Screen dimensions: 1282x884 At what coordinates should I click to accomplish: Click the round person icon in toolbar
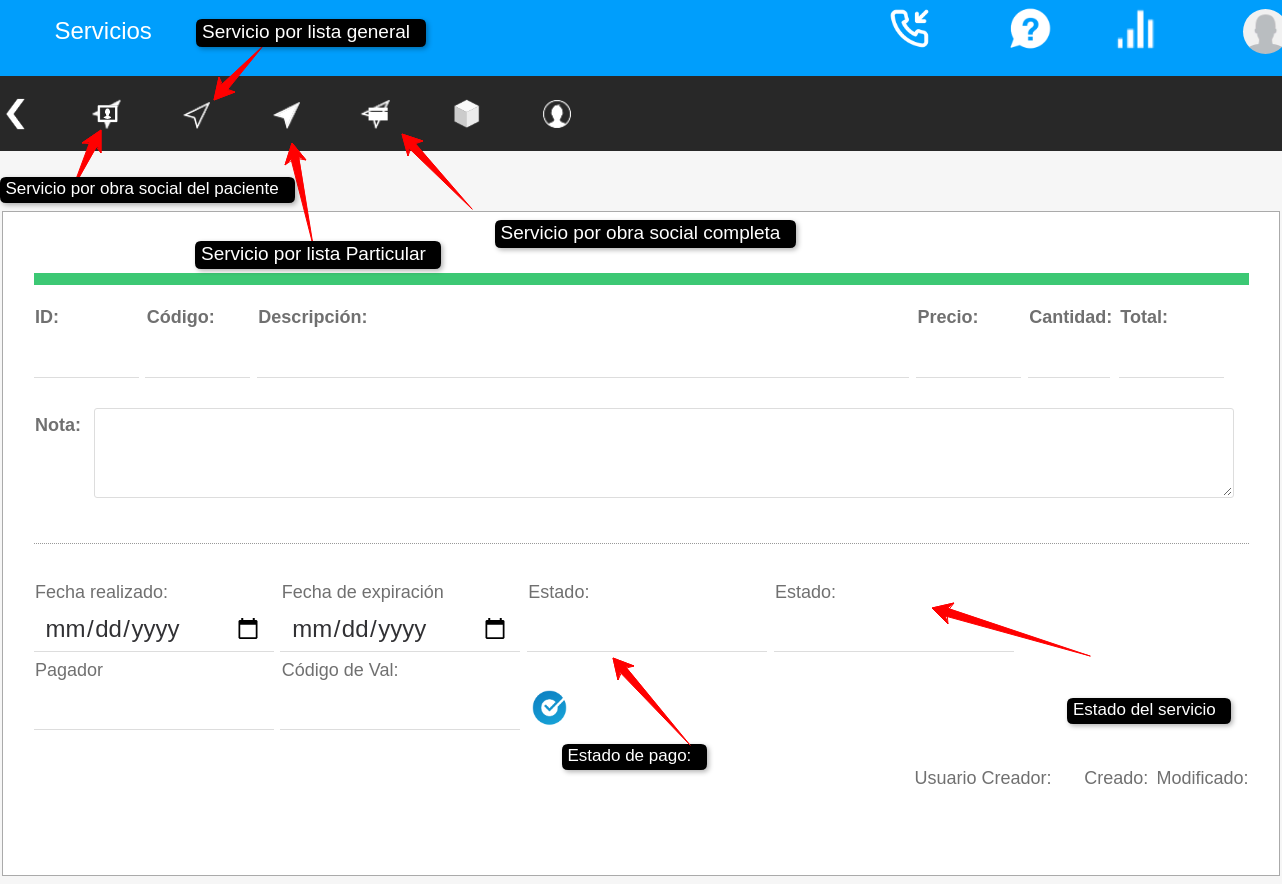[557, 114]
